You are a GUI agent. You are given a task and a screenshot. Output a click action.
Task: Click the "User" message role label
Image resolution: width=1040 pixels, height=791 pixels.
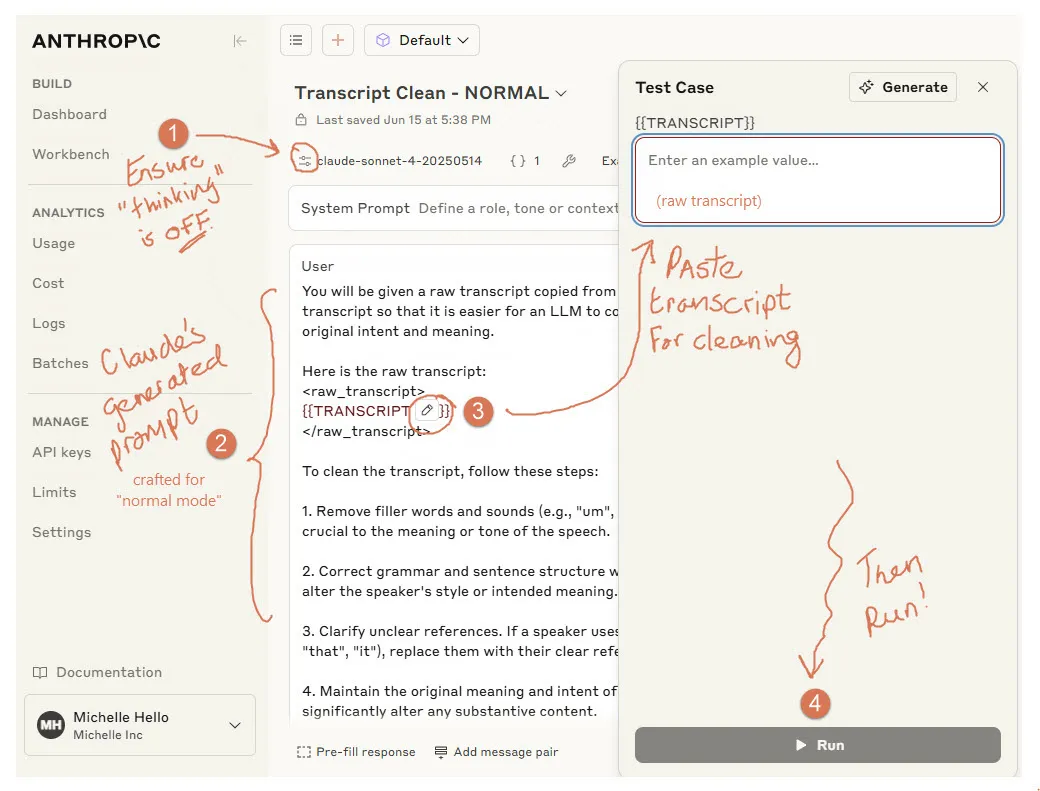(x=318, y=266)
